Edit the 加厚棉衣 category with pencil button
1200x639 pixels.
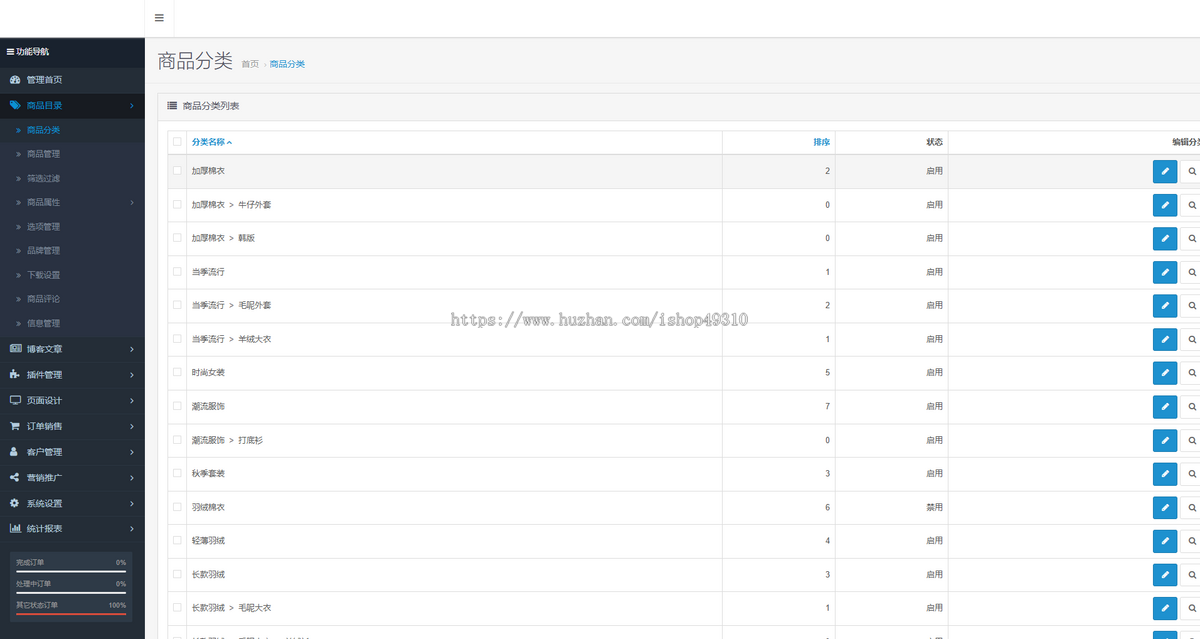tap(1164, 172)
